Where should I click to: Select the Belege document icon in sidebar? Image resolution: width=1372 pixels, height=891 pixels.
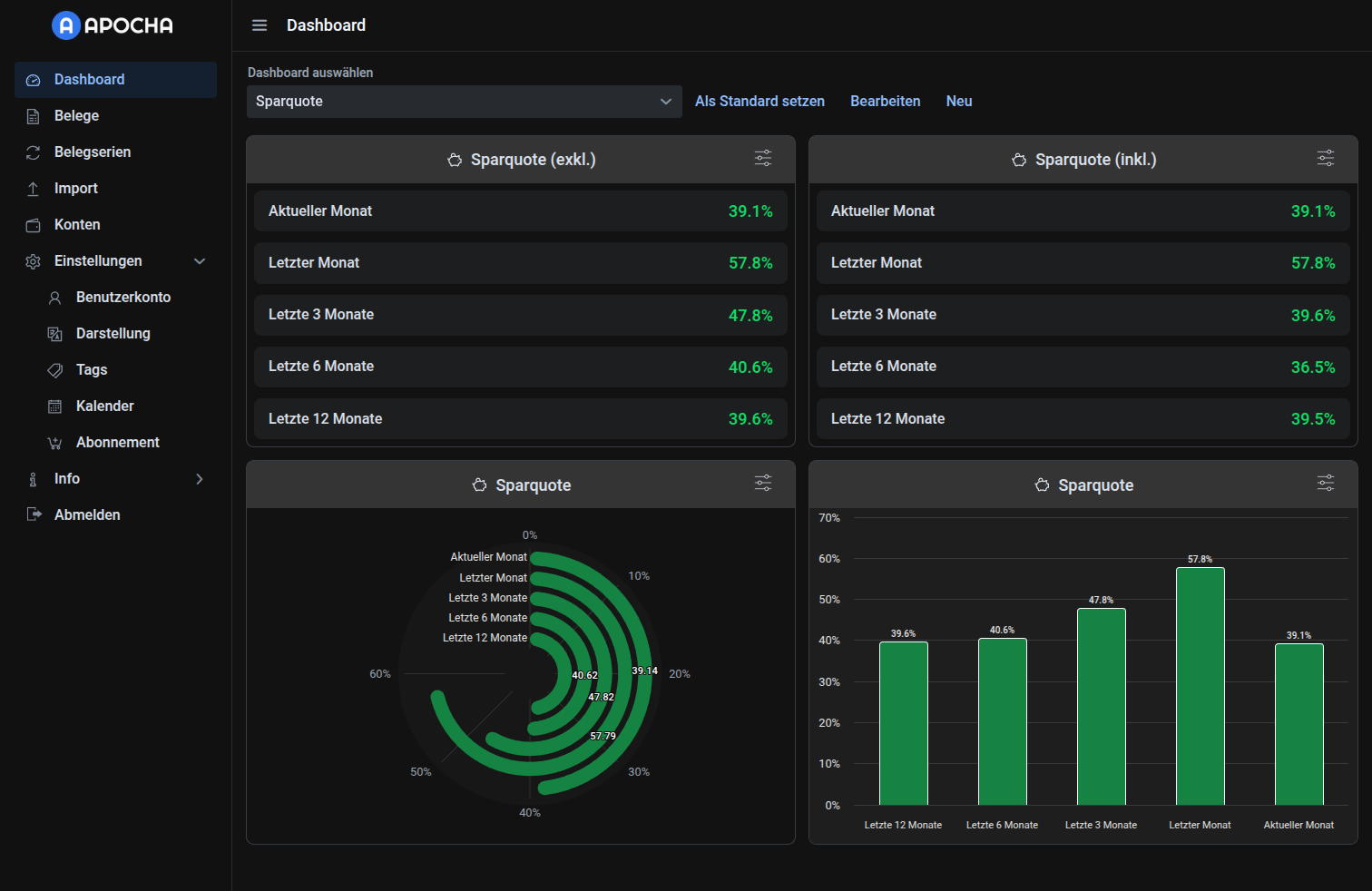(x=33, y=115)
